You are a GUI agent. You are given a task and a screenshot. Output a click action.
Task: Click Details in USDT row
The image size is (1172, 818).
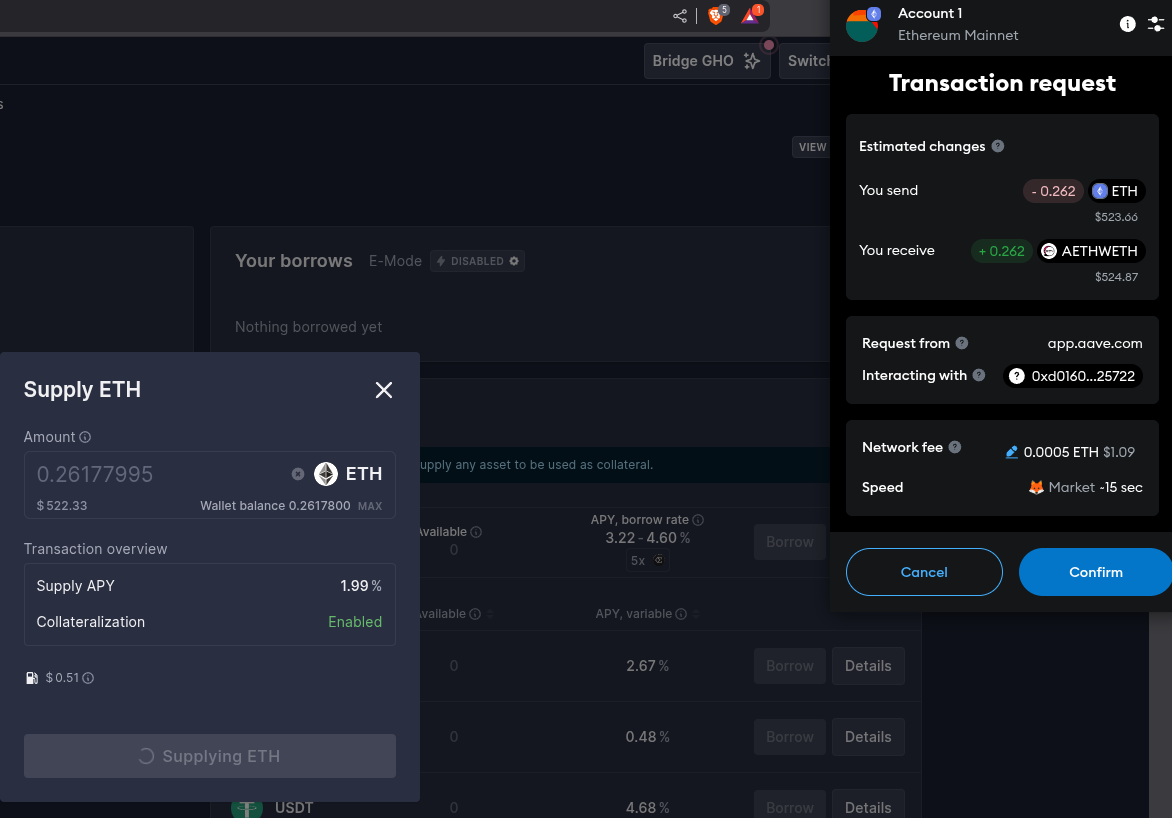pyautogui.click(x=868, y=807)
